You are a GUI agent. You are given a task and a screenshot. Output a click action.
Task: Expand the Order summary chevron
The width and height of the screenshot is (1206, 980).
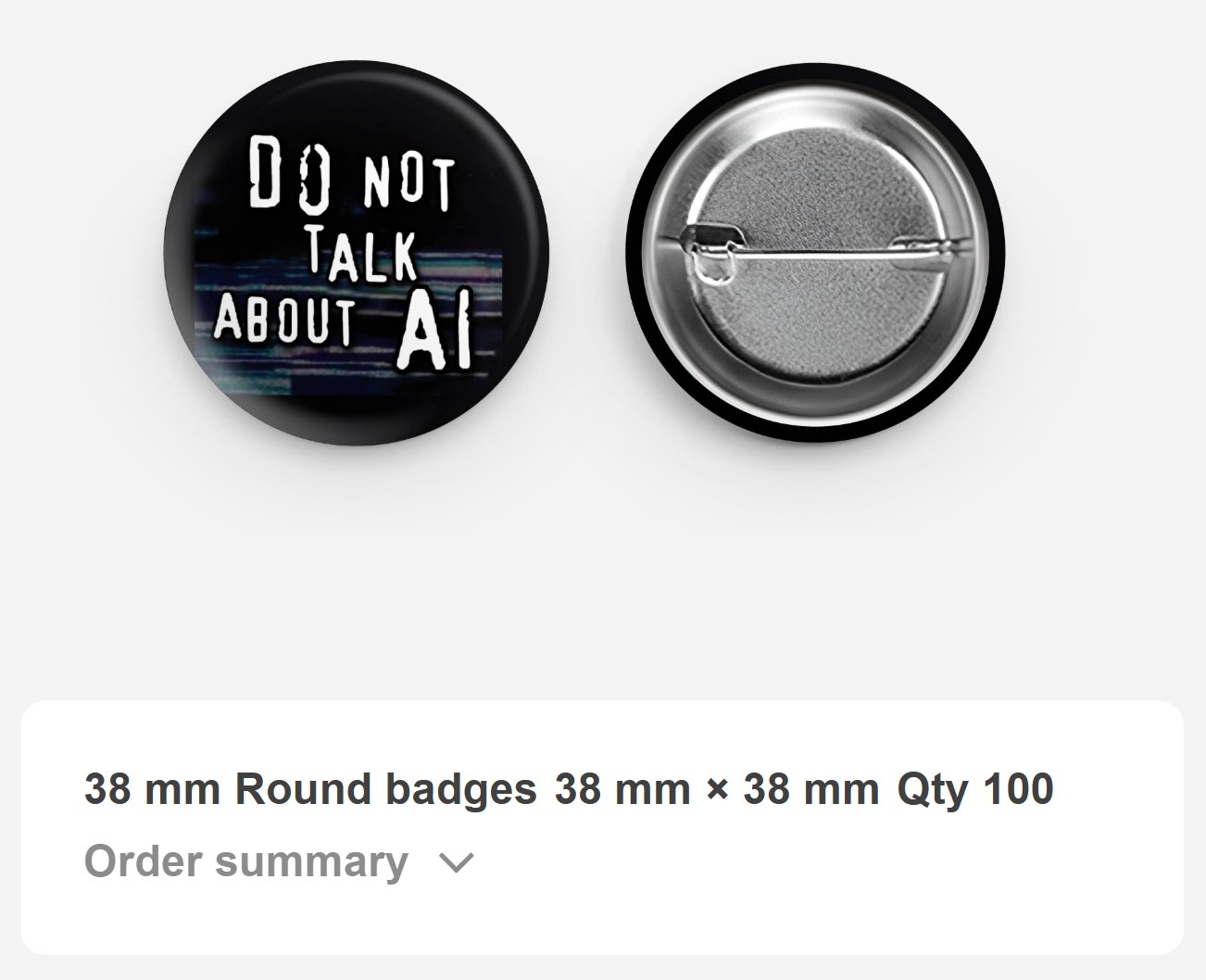point(456,863)
